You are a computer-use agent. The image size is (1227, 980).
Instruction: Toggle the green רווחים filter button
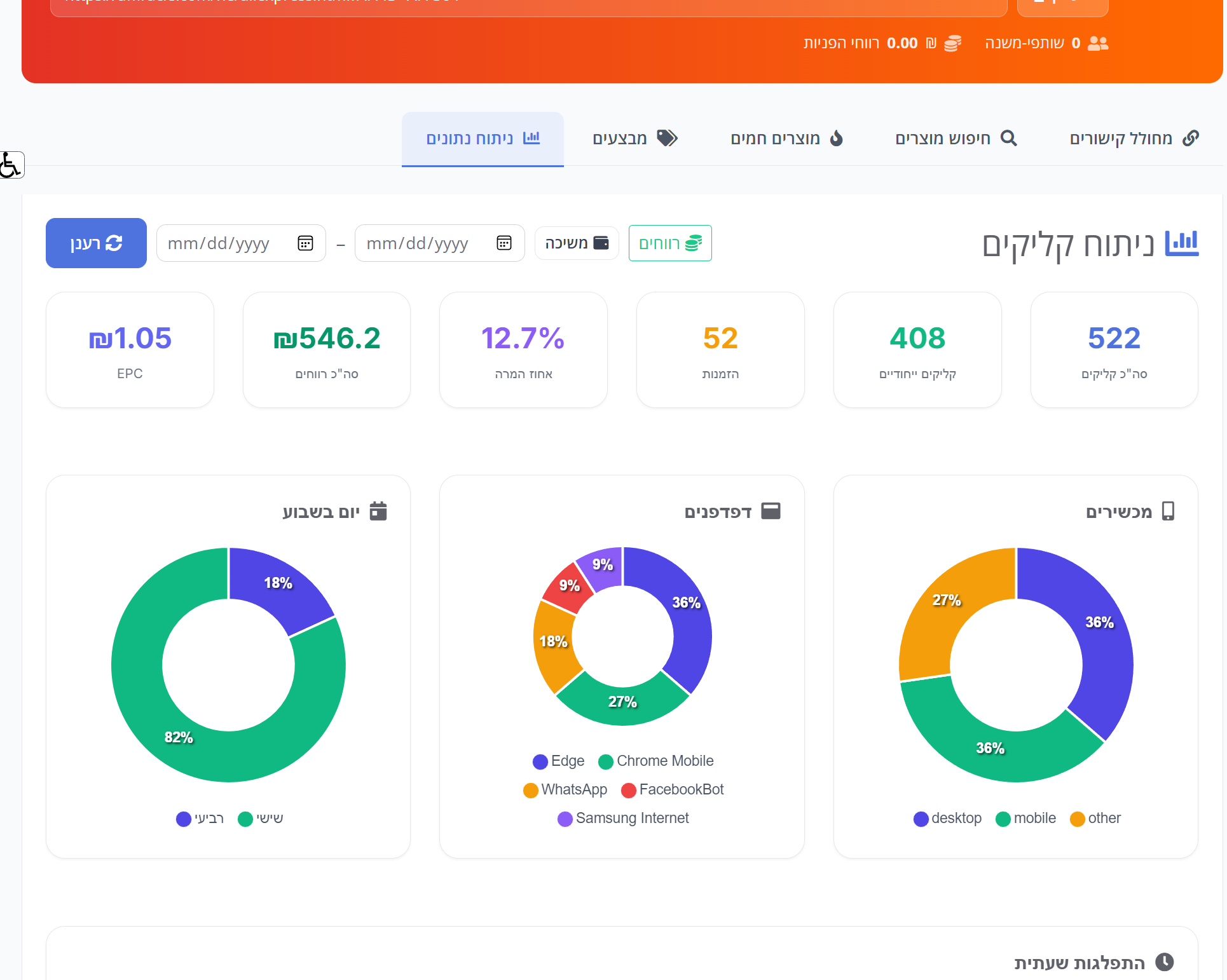click(x=670, y=243)
